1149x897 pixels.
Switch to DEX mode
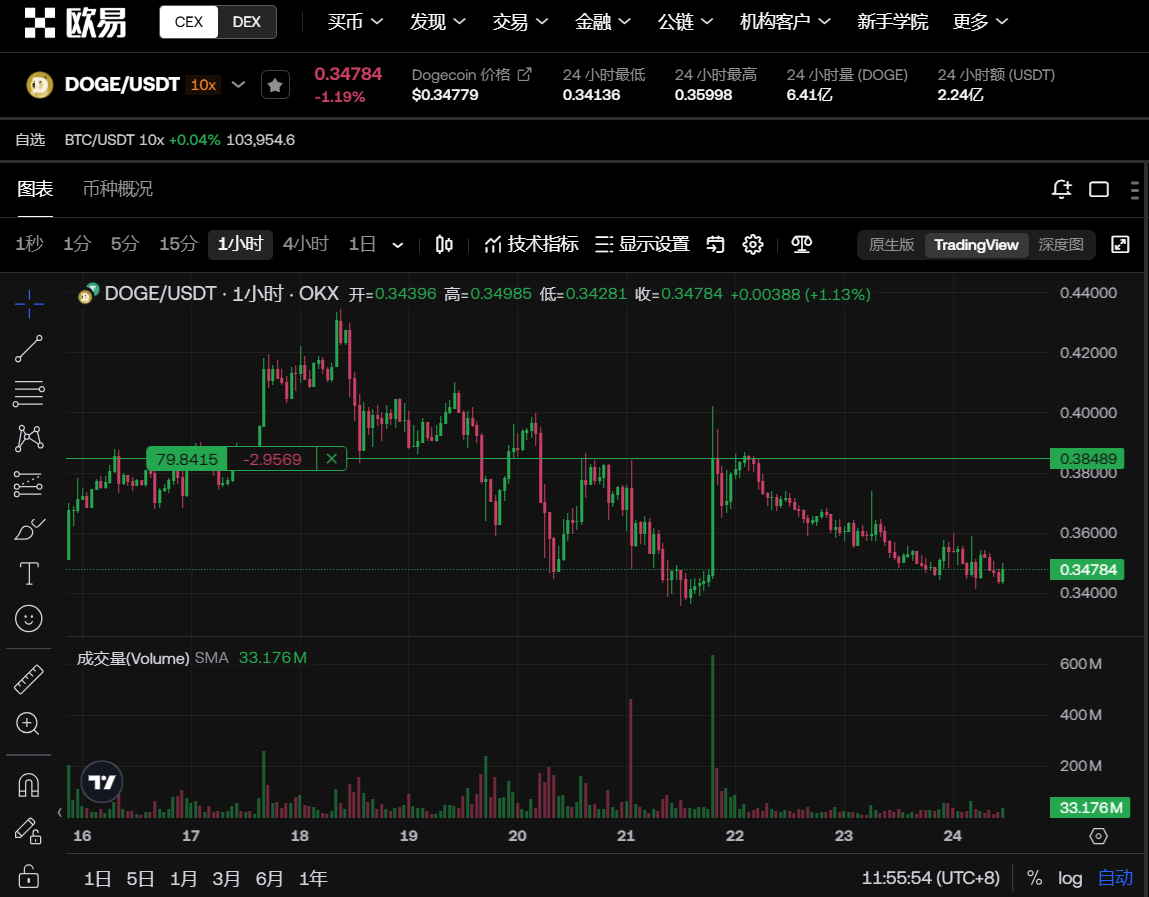coord(247,22)
